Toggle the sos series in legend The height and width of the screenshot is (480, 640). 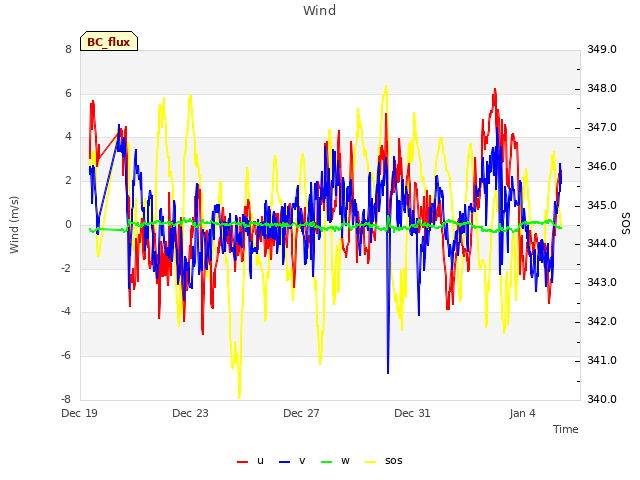click(x=384, y=461)
